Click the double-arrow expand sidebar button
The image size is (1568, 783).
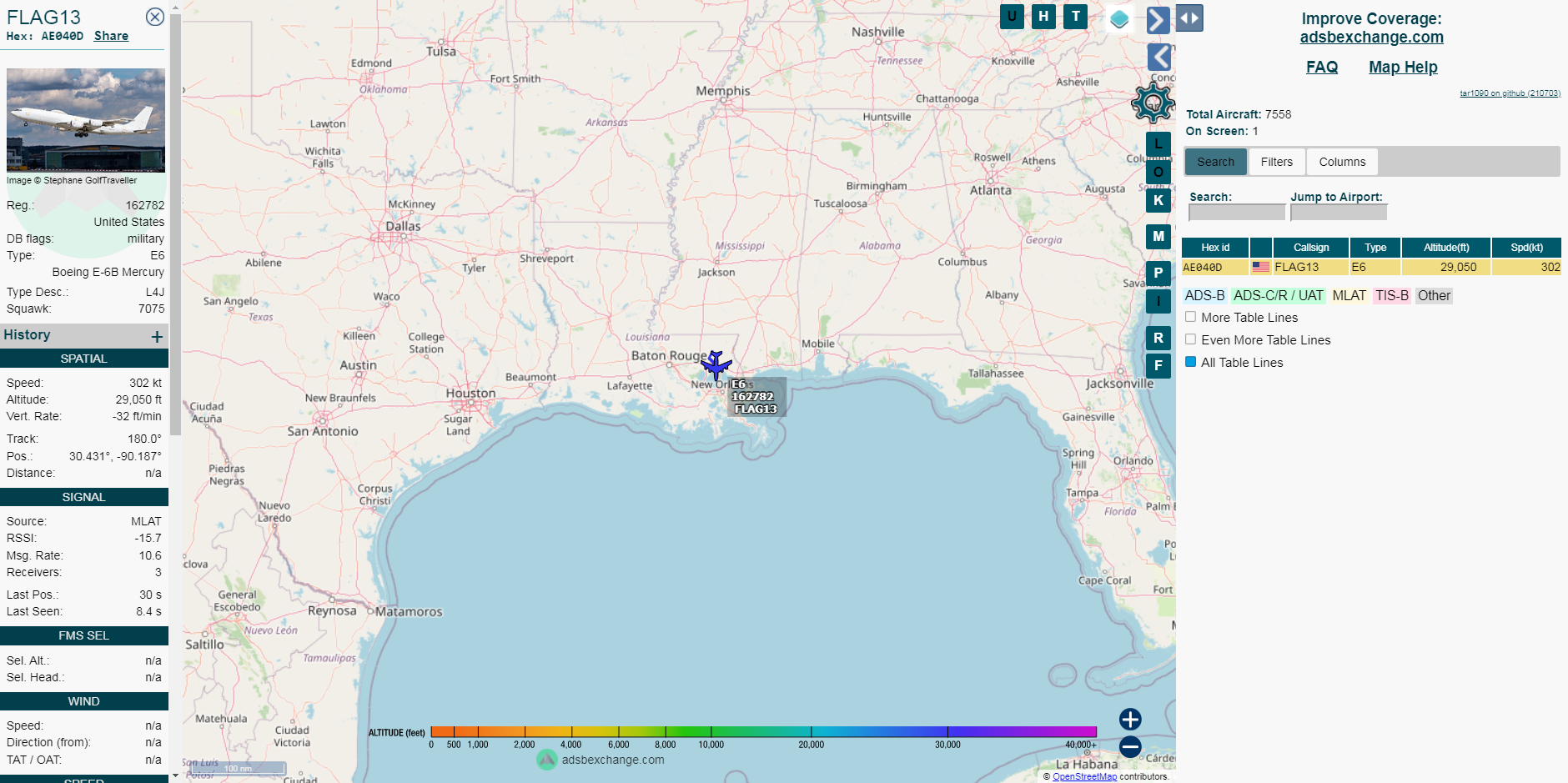[1189, 18]
